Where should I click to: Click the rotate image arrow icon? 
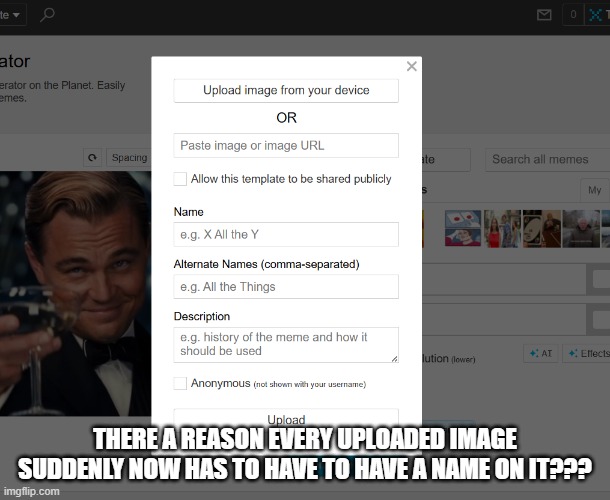click(x=93, y=158)
